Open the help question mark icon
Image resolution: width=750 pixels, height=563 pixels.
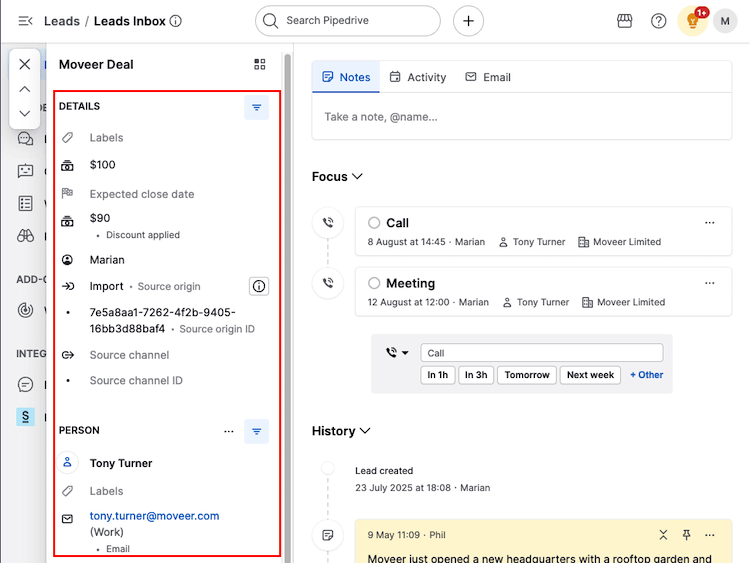point(659,21)
